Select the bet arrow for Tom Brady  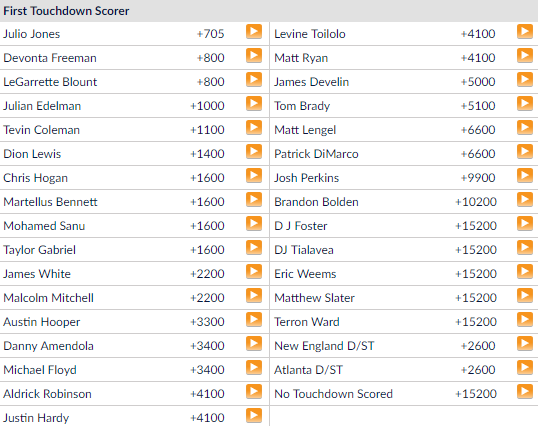pyautogui.click(x=525, y=104)
